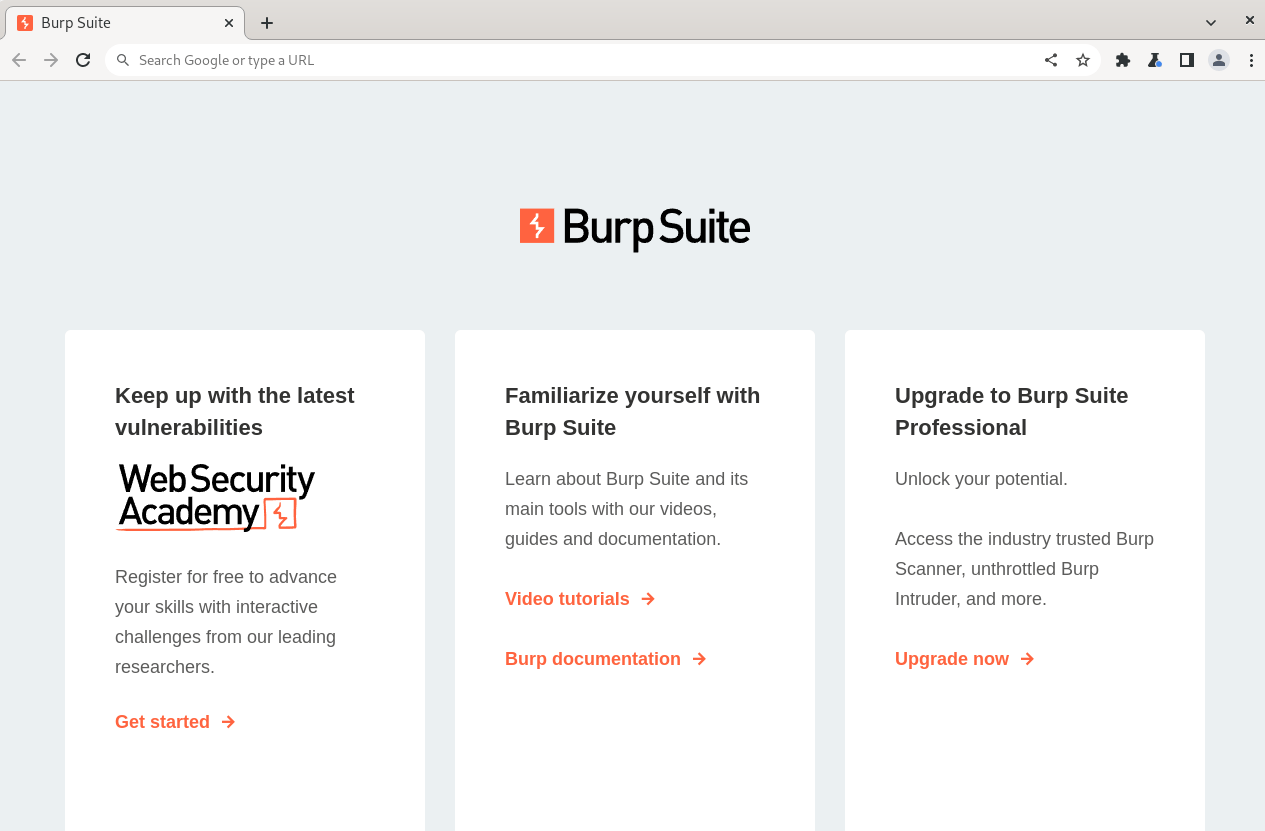Bookmark this page with the star icon
This screenshot has height=831, width=1265.
[1082, 60]
